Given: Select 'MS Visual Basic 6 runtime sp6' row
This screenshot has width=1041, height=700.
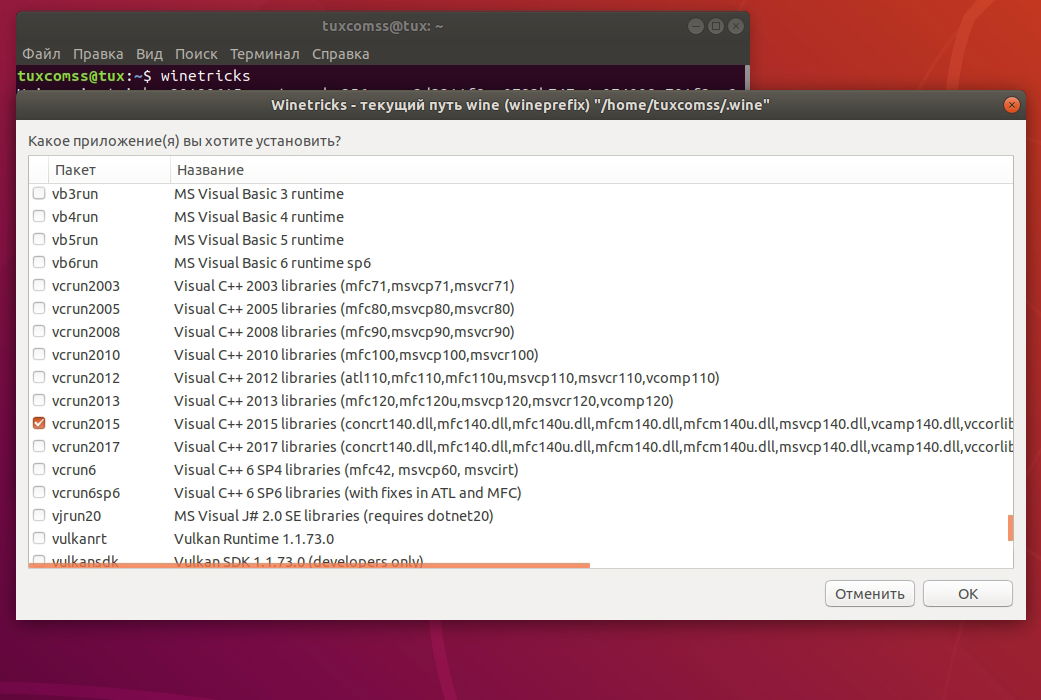Looking at the screenshot, I should [521, 263].
